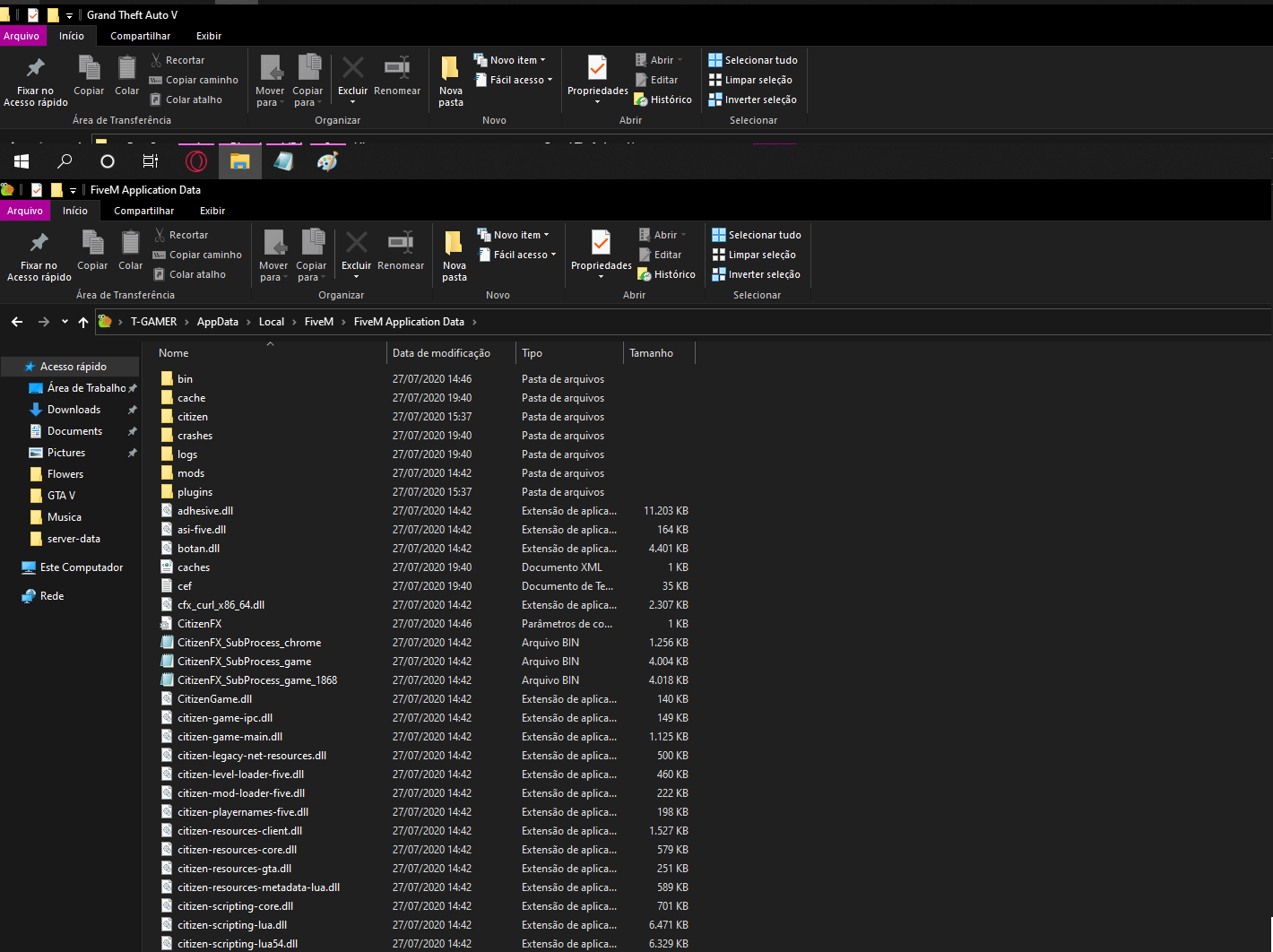Click Selecionar tudo in Grand Theft Auto V window
The width and height of the screenshot is (1273, 952).
(753, 60)
